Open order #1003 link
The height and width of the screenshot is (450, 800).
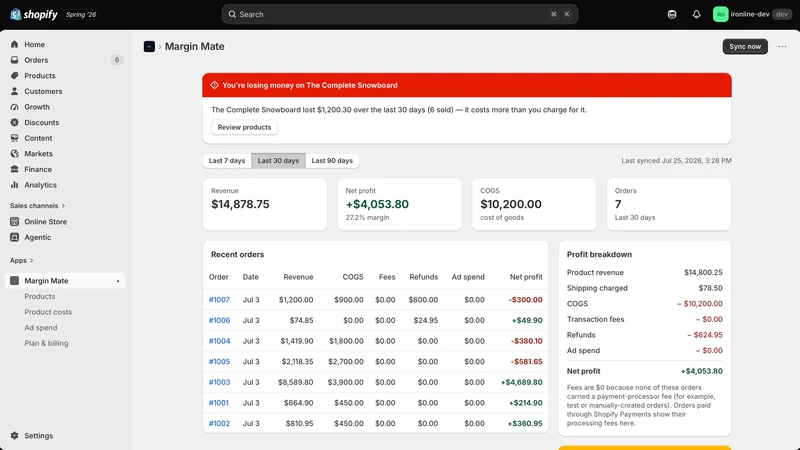tap(219, 382)
